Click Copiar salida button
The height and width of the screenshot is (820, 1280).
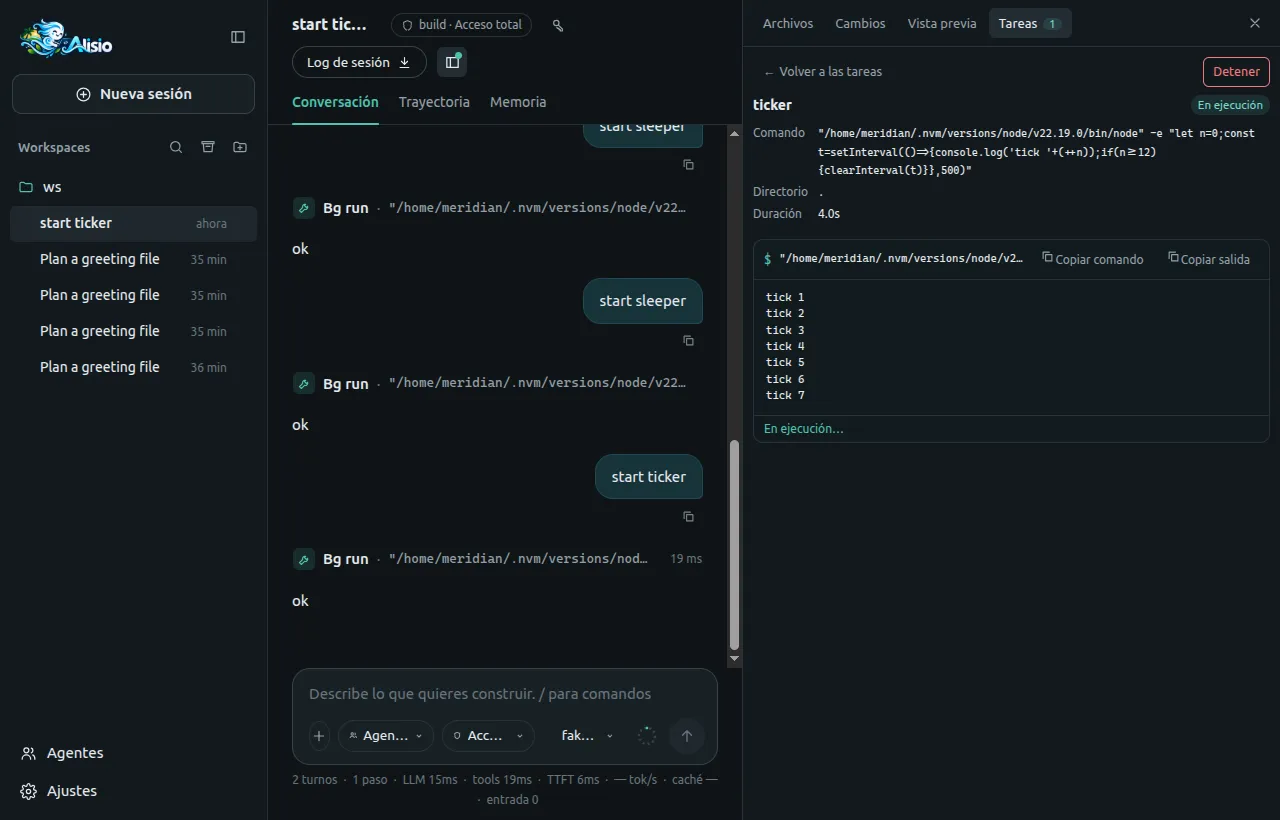click(x=1209, y=258)
